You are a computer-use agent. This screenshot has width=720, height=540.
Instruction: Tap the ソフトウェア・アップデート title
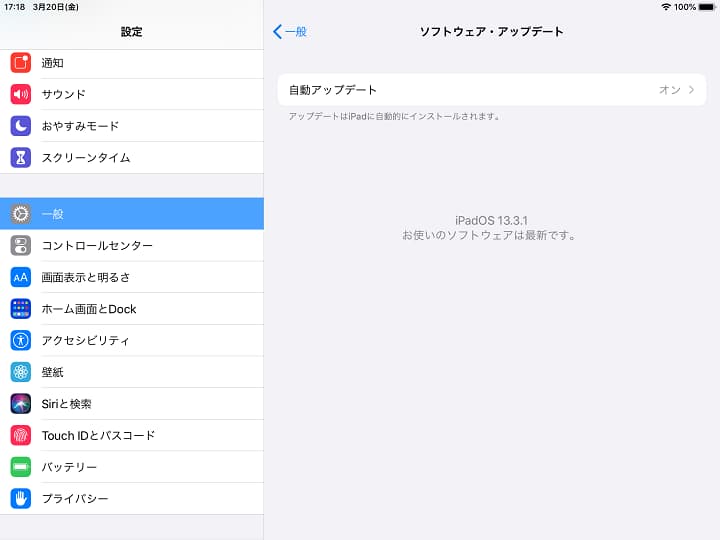[x=491, y=32]
